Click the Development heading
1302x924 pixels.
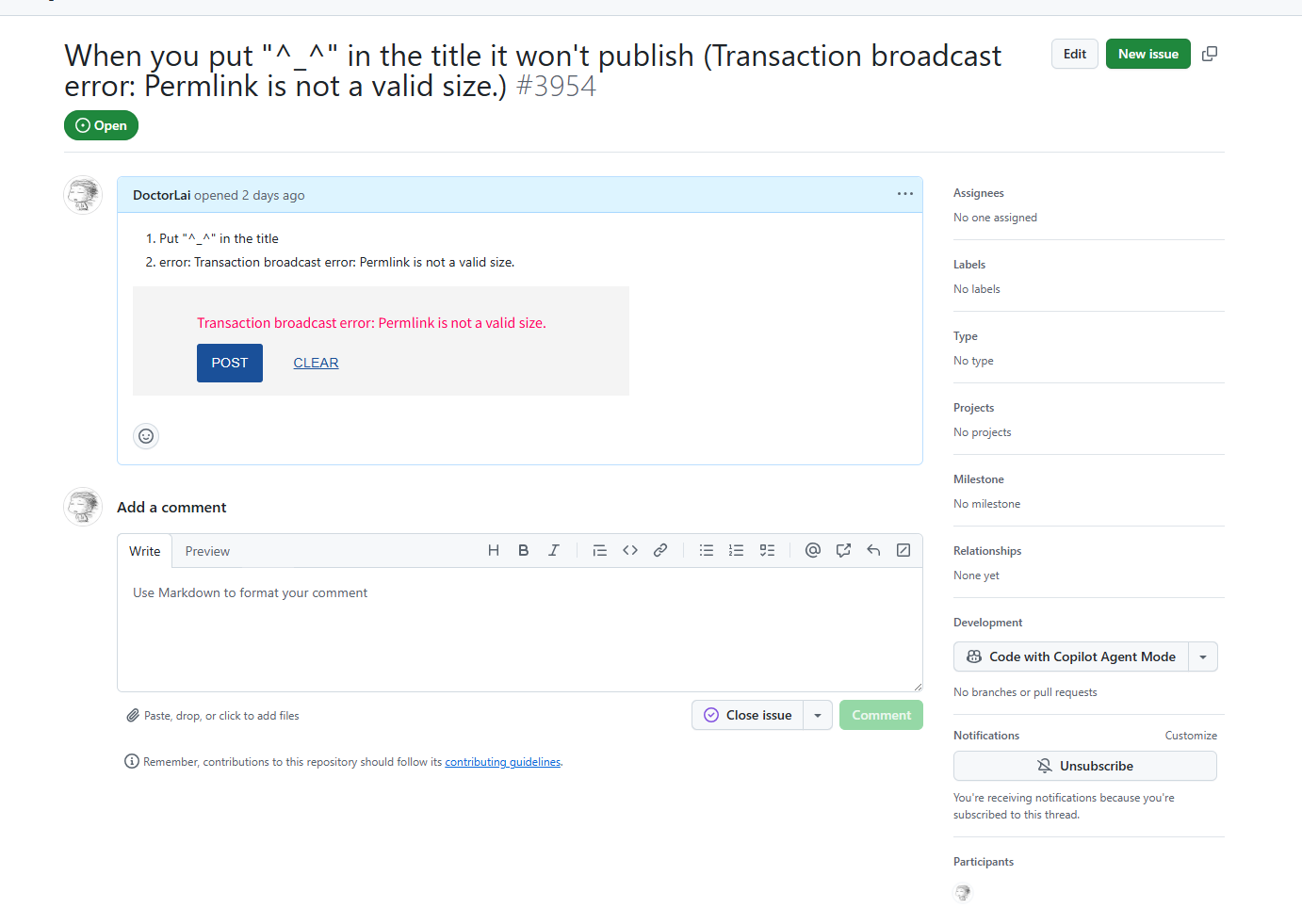click(x=988, y=623)
